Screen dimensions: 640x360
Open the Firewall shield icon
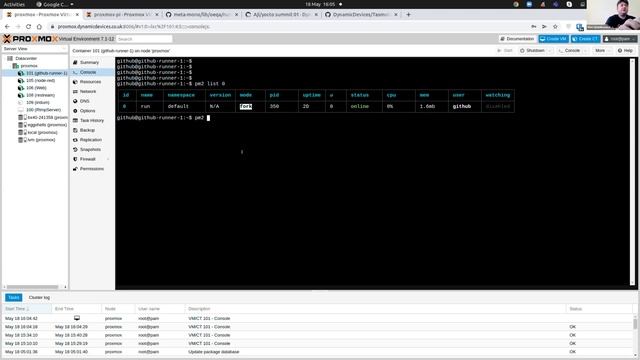75,159
